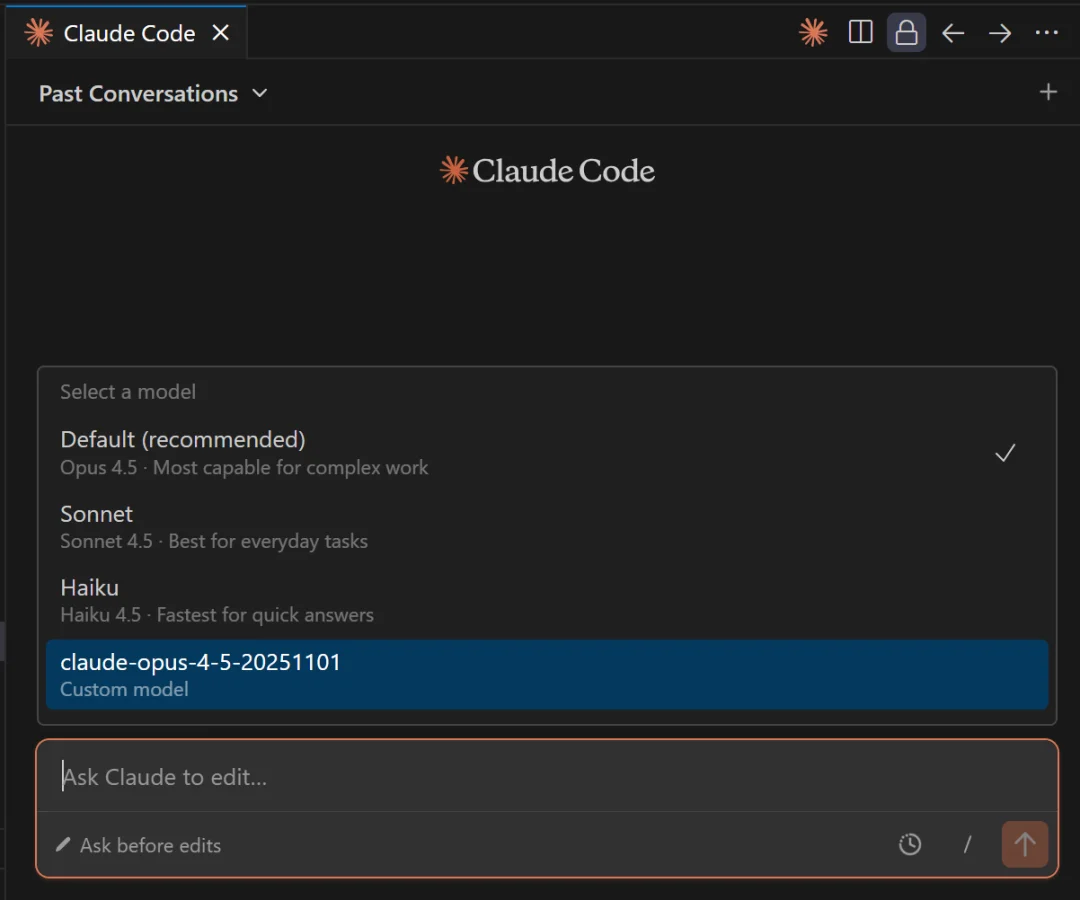Go back using the left arrow icon
This screenshot has height=900, width=1080.
pos(953,33)
